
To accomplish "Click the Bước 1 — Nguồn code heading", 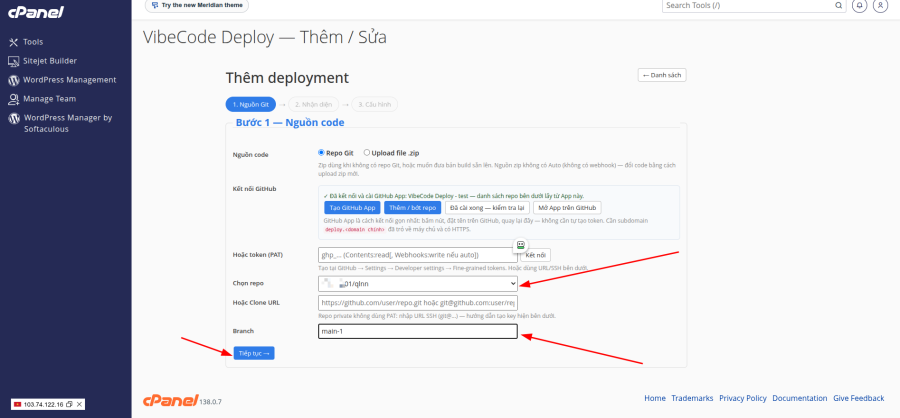I will coord(290,122).
